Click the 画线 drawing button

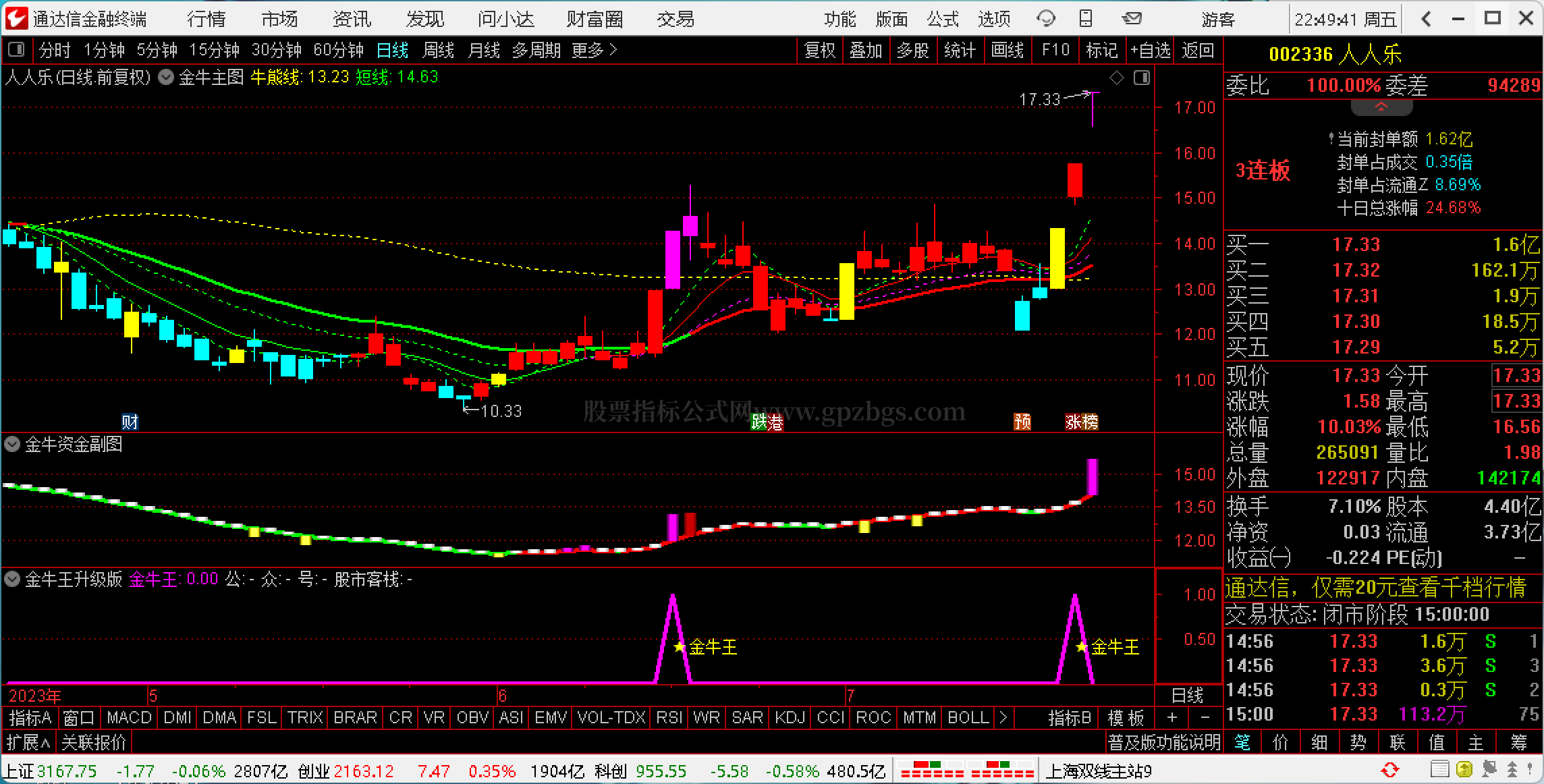(x=1008, y=50)
